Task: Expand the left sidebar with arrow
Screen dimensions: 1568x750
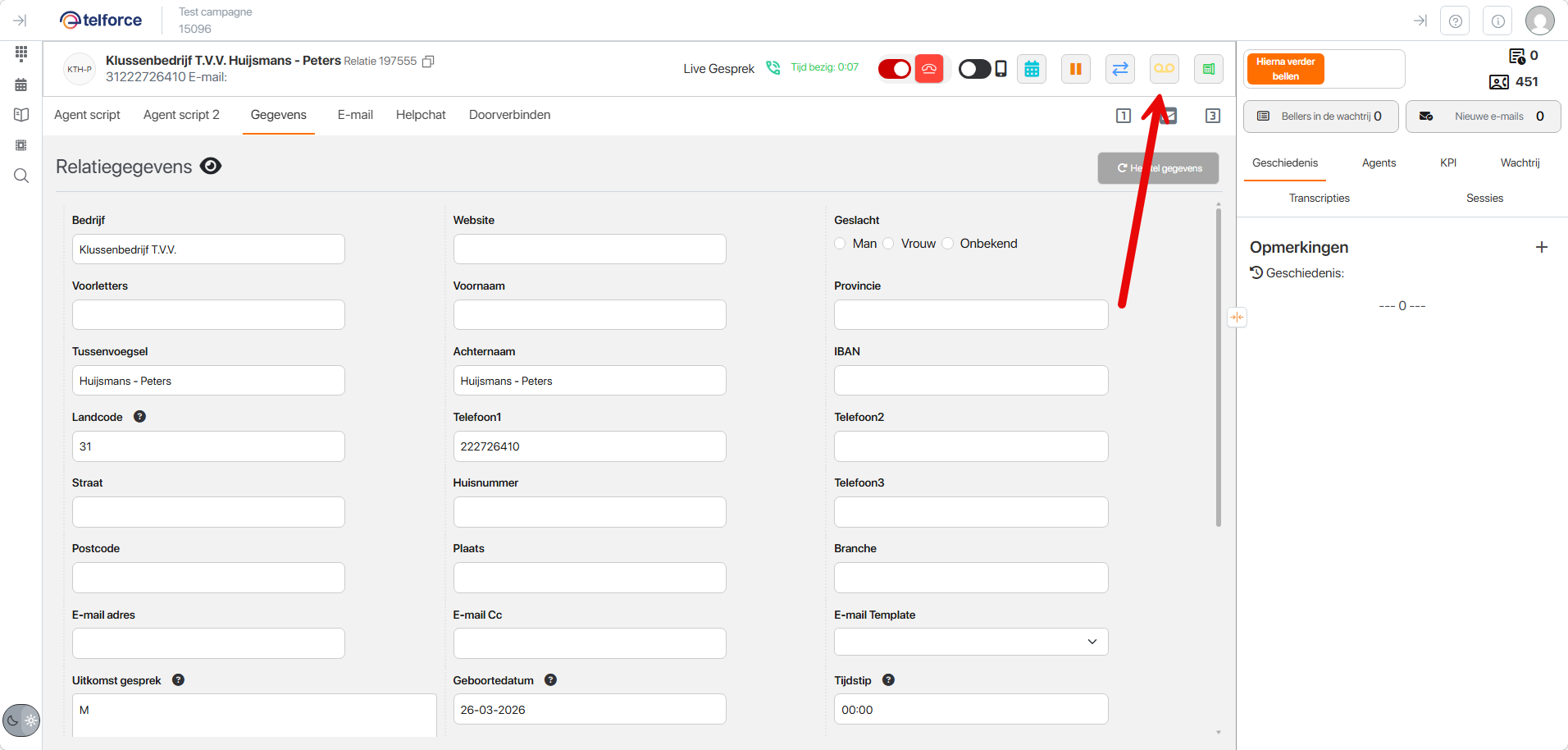Action: point(21,21)
